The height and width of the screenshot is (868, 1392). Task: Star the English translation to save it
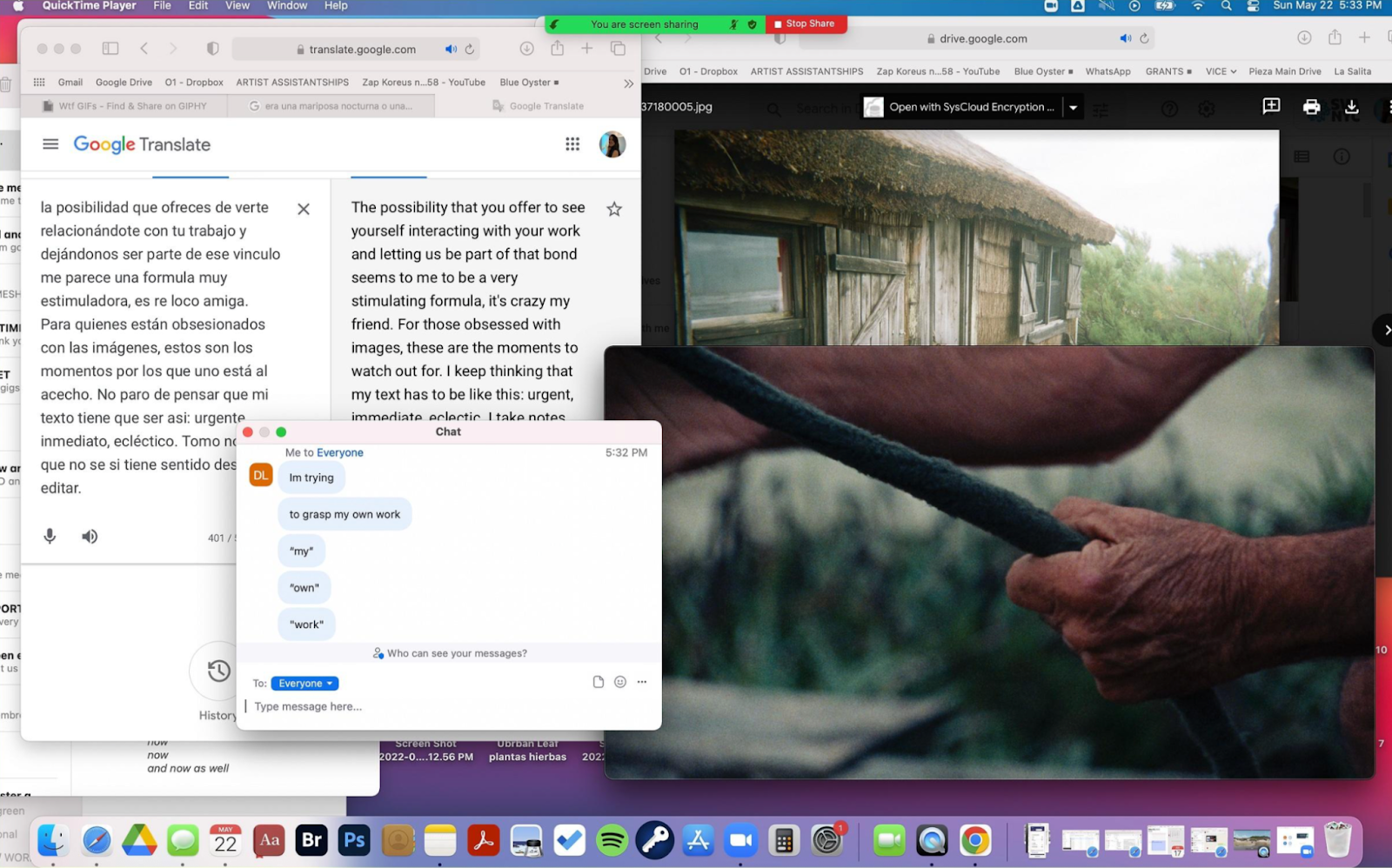pyautogui.click(x=614, y=209)
